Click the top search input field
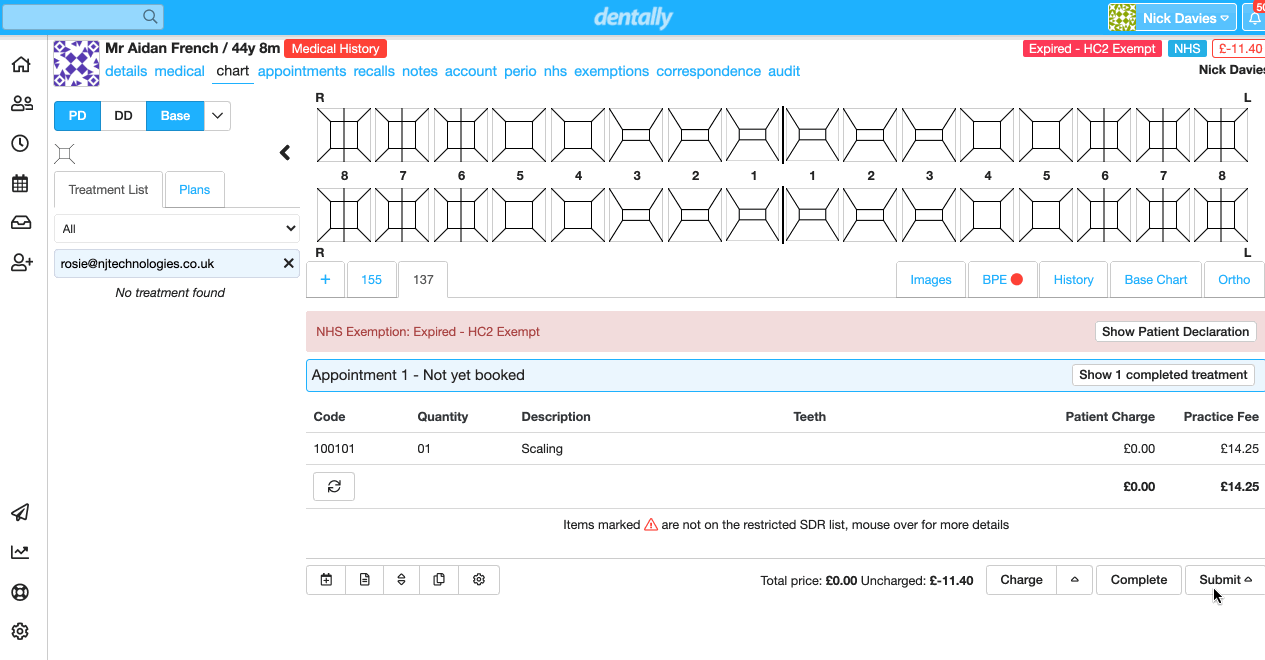This screenshot has width=1265, height=660. (x=82, y=16)
